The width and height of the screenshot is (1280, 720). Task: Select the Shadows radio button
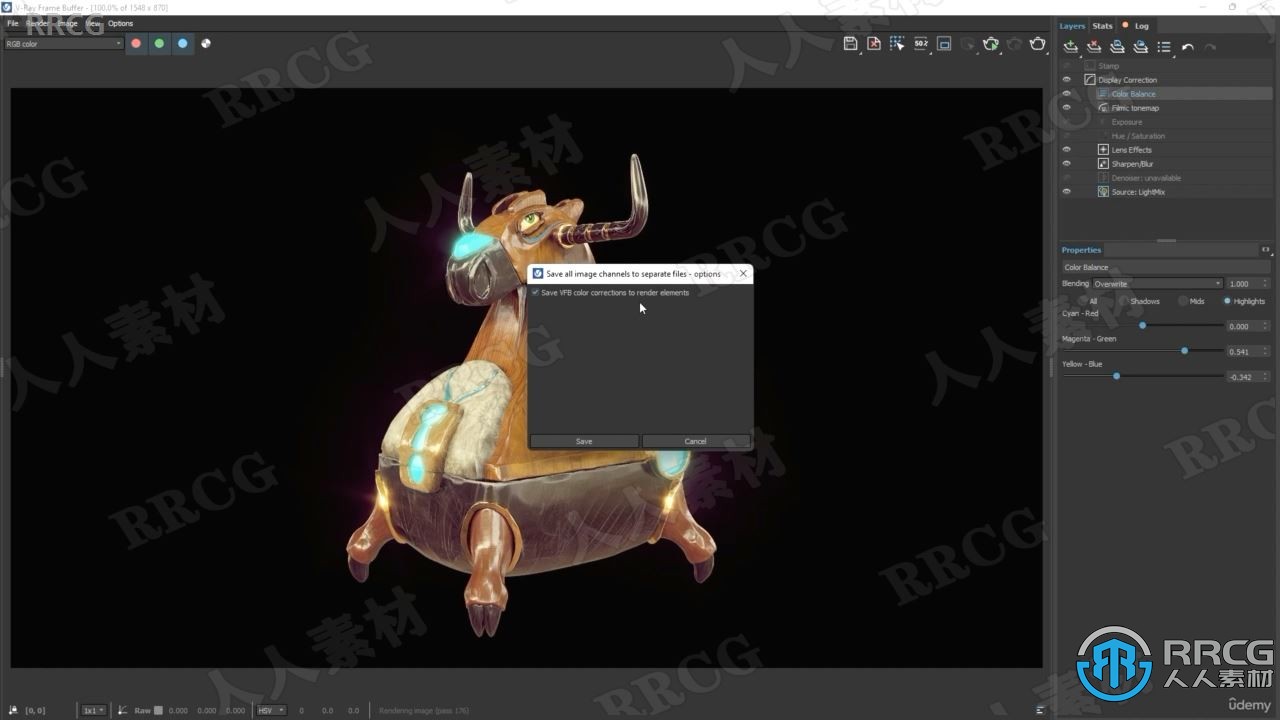click(x=1124, y=301)
